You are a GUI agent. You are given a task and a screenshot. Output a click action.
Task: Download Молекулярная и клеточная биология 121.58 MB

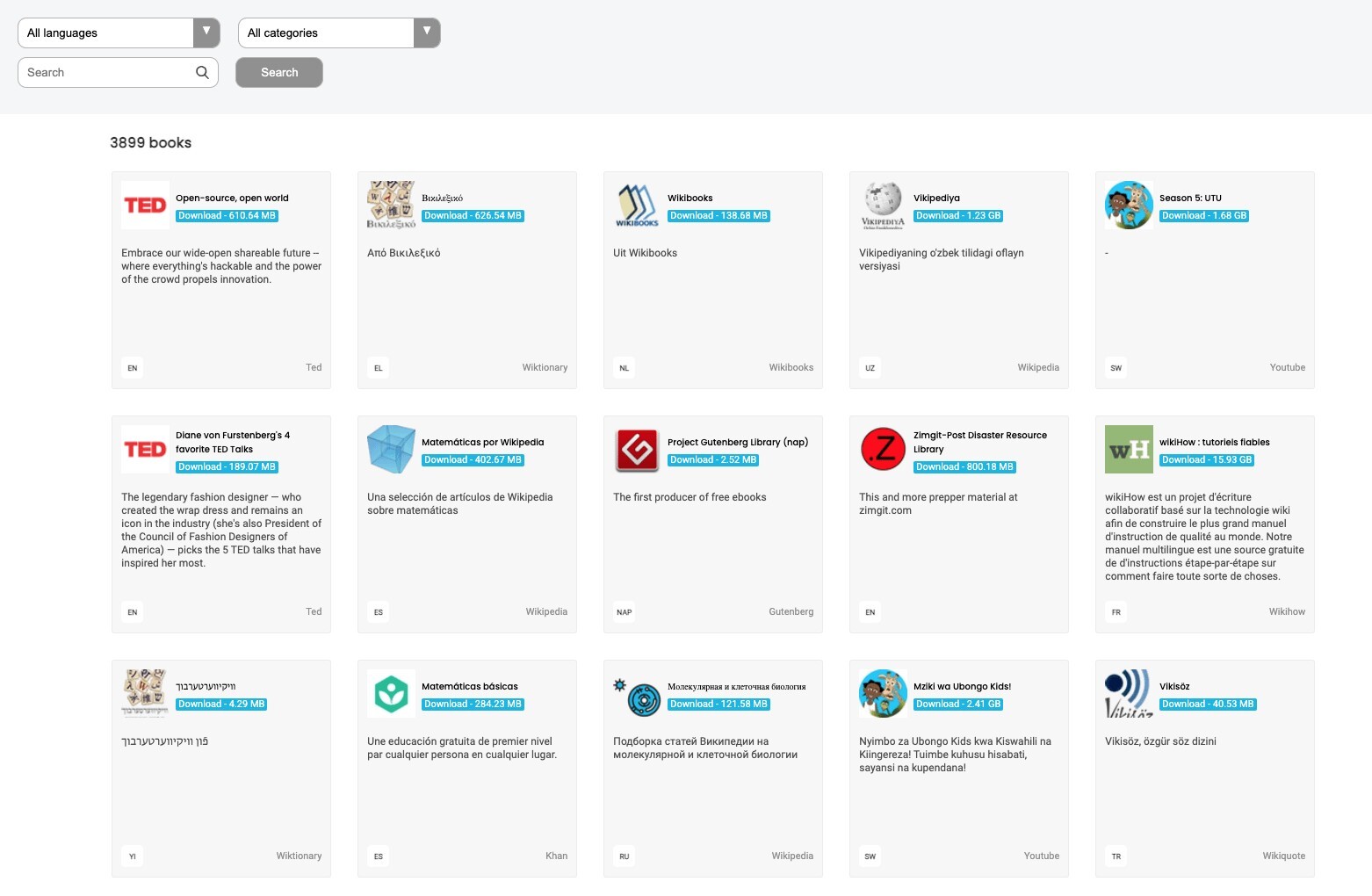click(718, 705)
